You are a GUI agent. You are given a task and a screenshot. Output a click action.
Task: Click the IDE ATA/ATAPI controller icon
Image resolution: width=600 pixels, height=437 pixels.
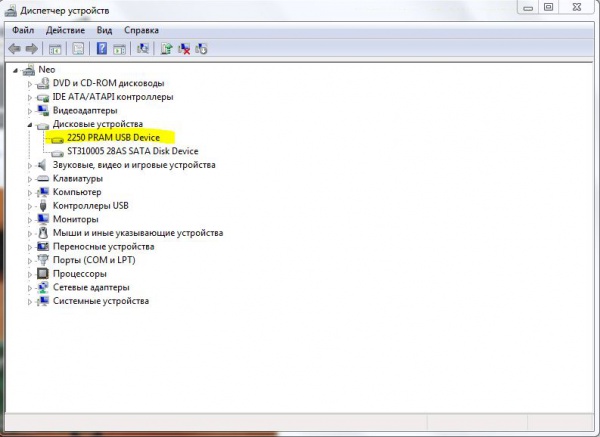point(43,97)
